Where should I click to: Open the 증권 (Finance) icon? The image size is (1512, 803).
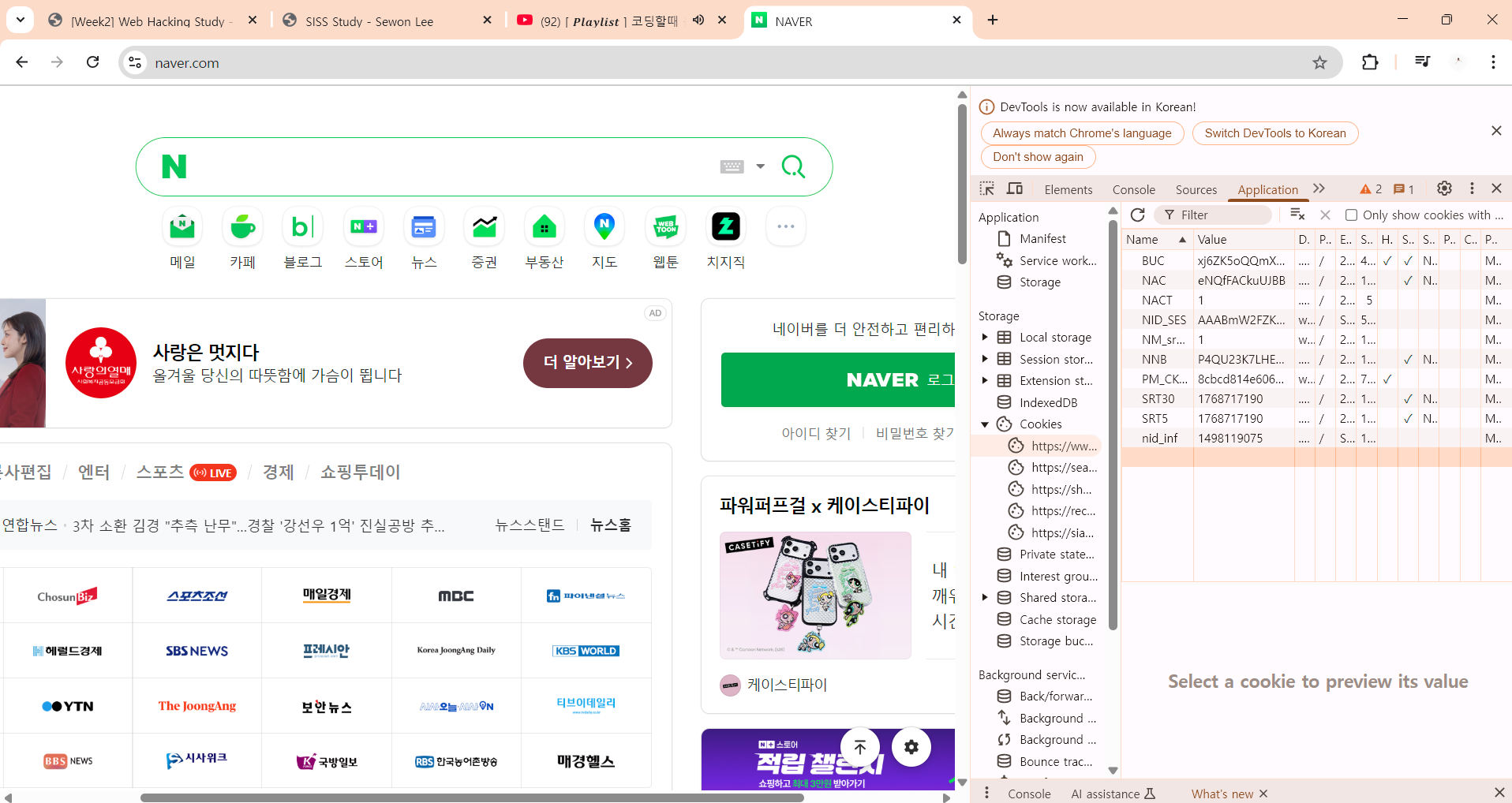point(484,226)
